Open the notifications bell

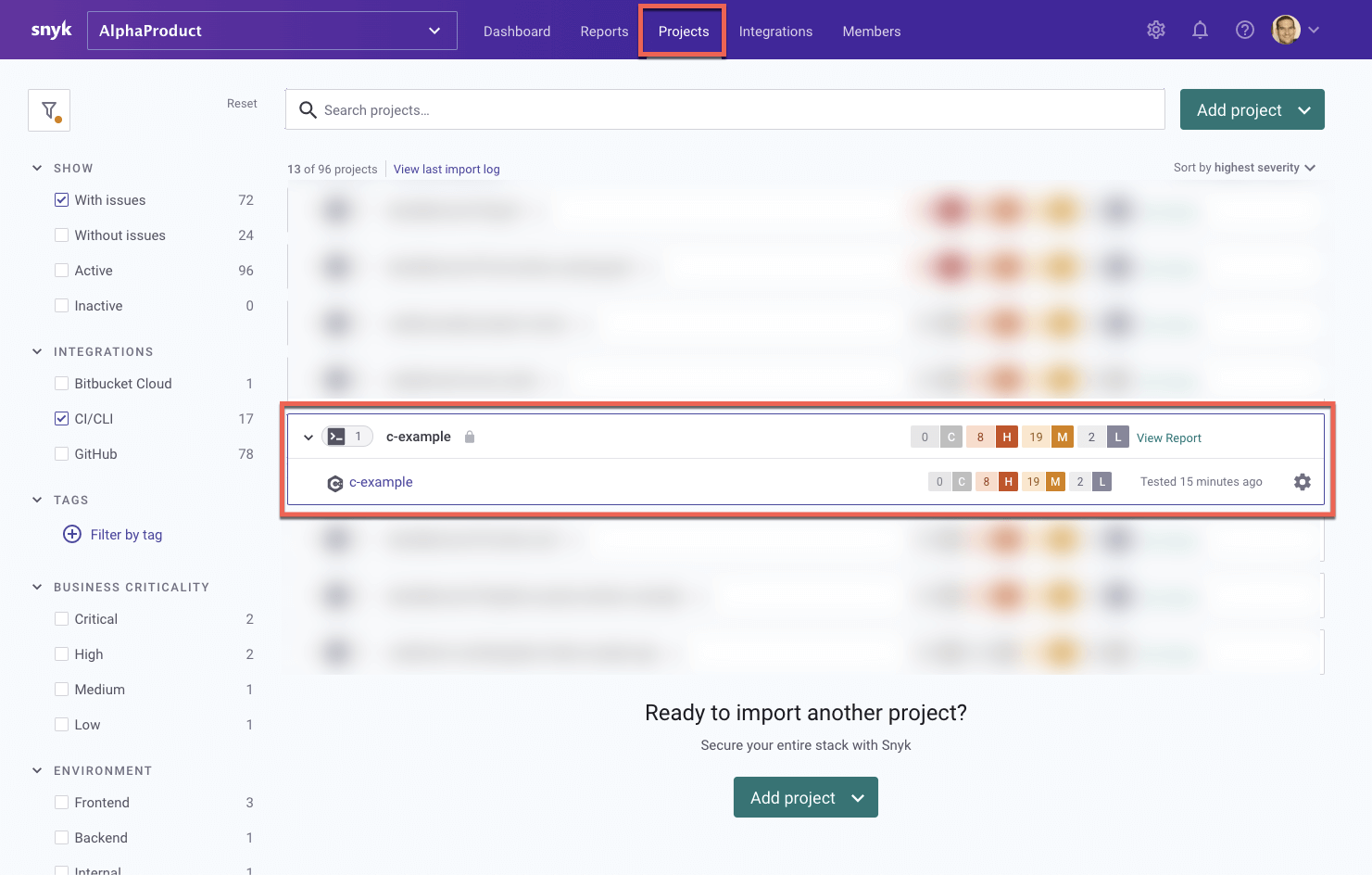click(1200, 30)
